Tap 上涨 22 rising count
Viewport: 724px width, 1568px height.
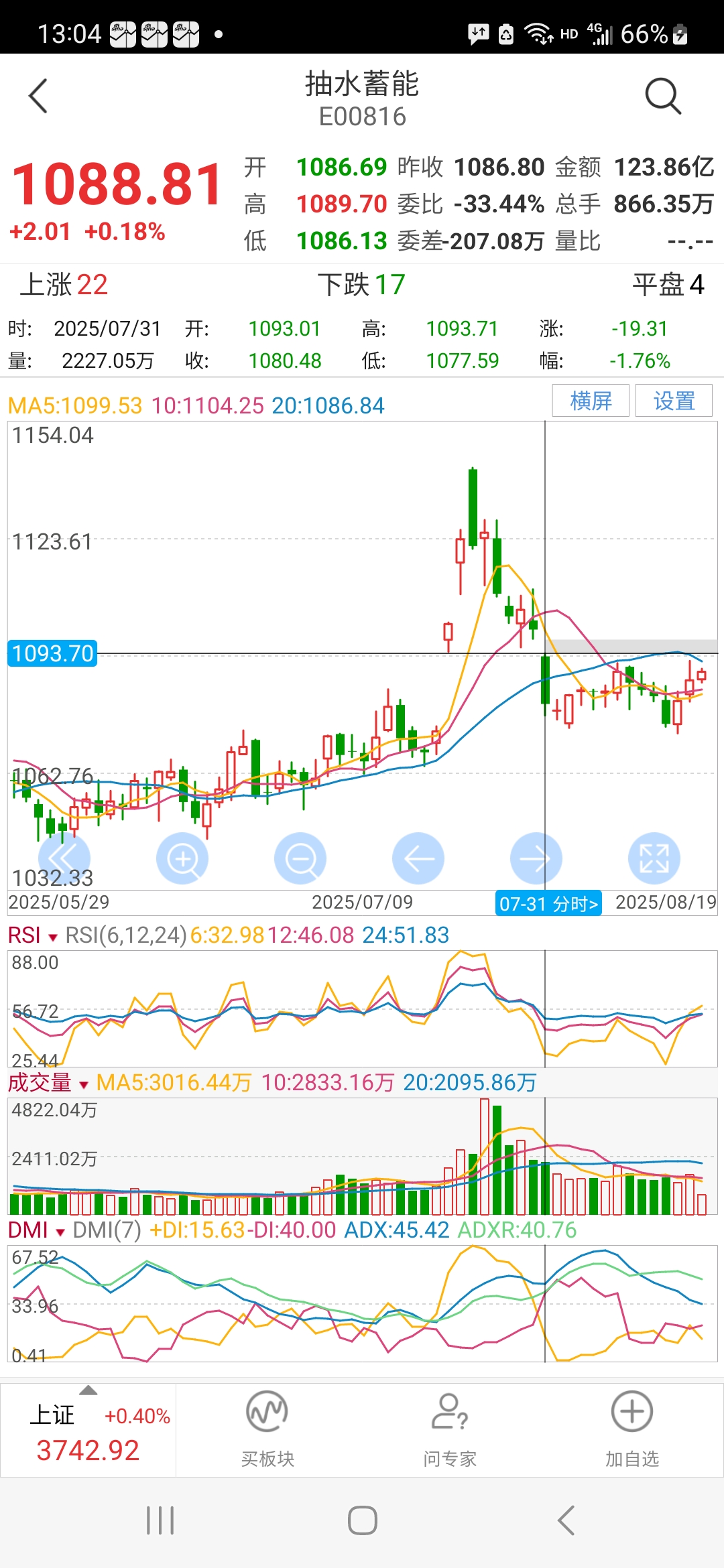point(64,285)
